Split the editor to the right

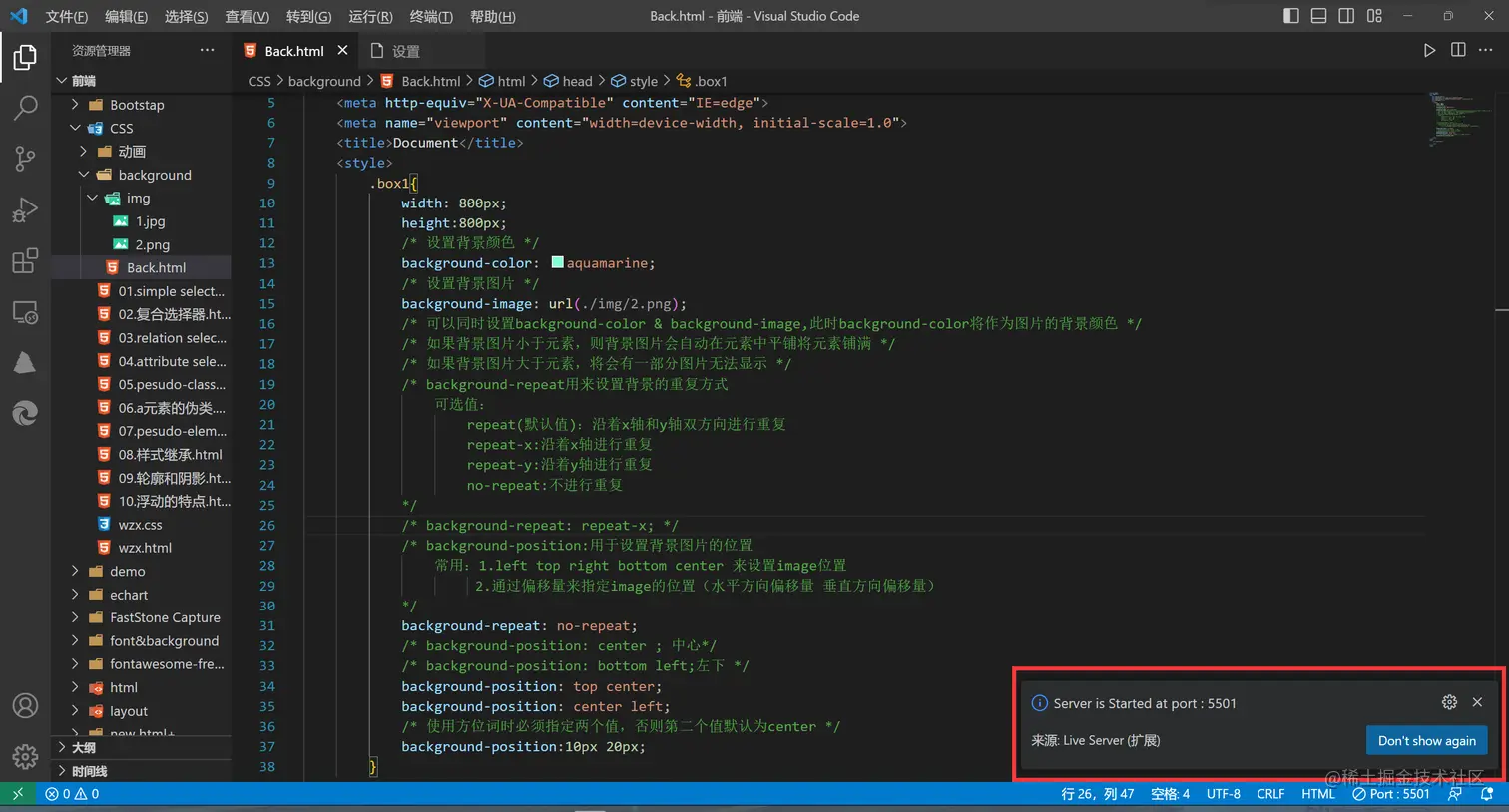click(1458, 50)
